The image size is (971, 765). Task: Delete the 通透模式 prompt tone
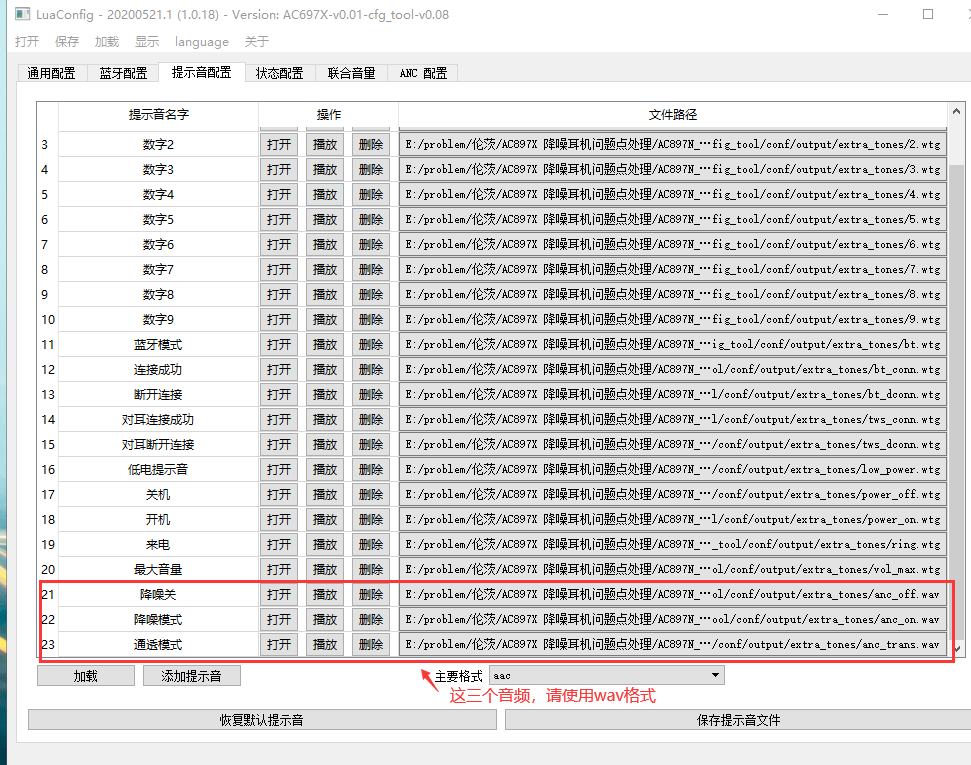371,645
